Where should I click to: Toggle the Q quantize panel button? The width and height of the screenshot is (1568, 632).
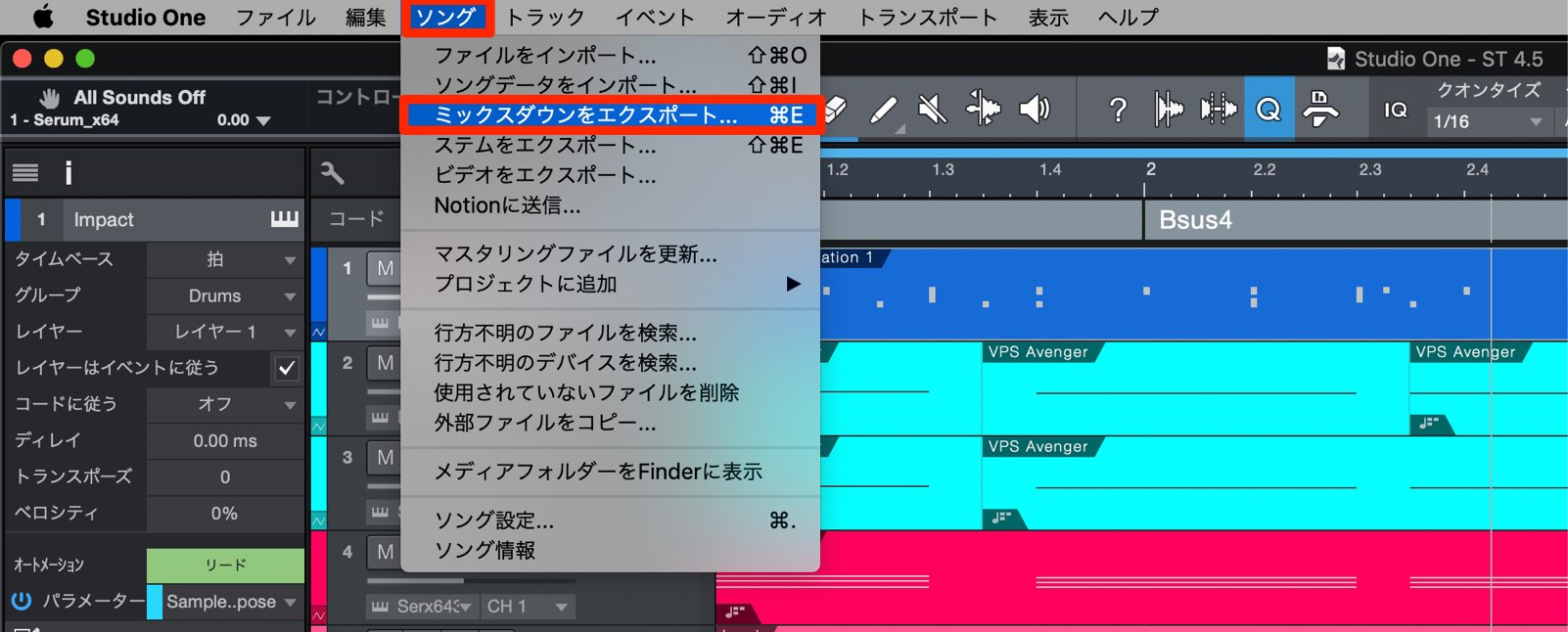(1268, 109)
